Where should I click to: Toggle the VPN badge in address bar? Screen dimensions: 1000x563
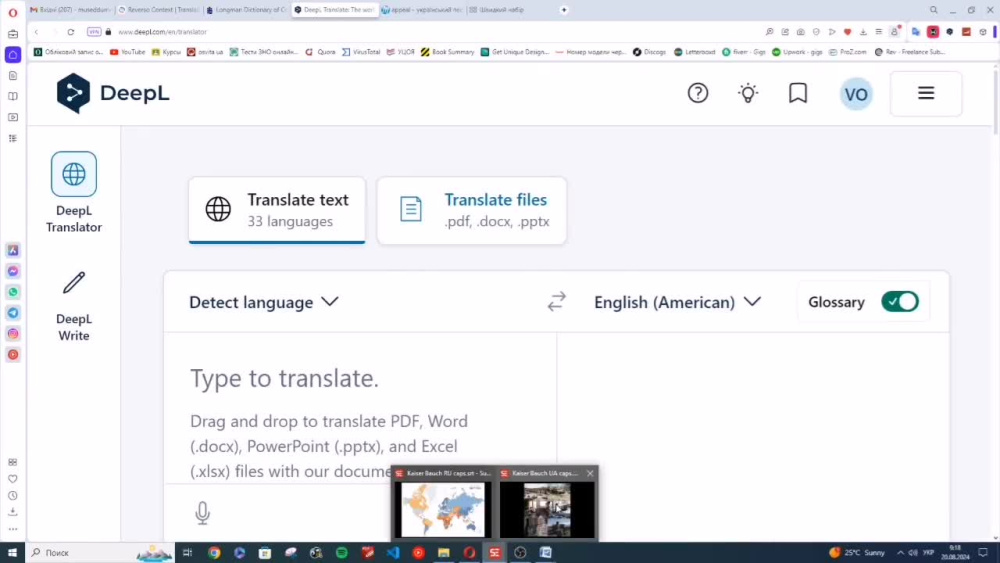coord(94,32)
